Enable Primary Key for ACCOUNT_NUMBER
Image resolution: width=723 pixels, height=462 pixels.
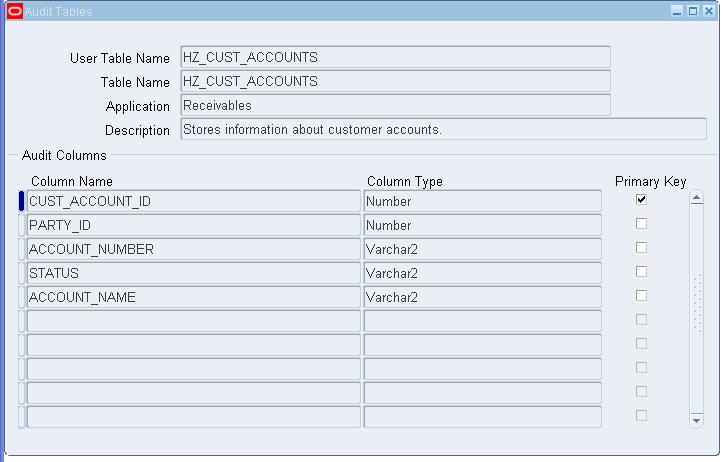641,248
